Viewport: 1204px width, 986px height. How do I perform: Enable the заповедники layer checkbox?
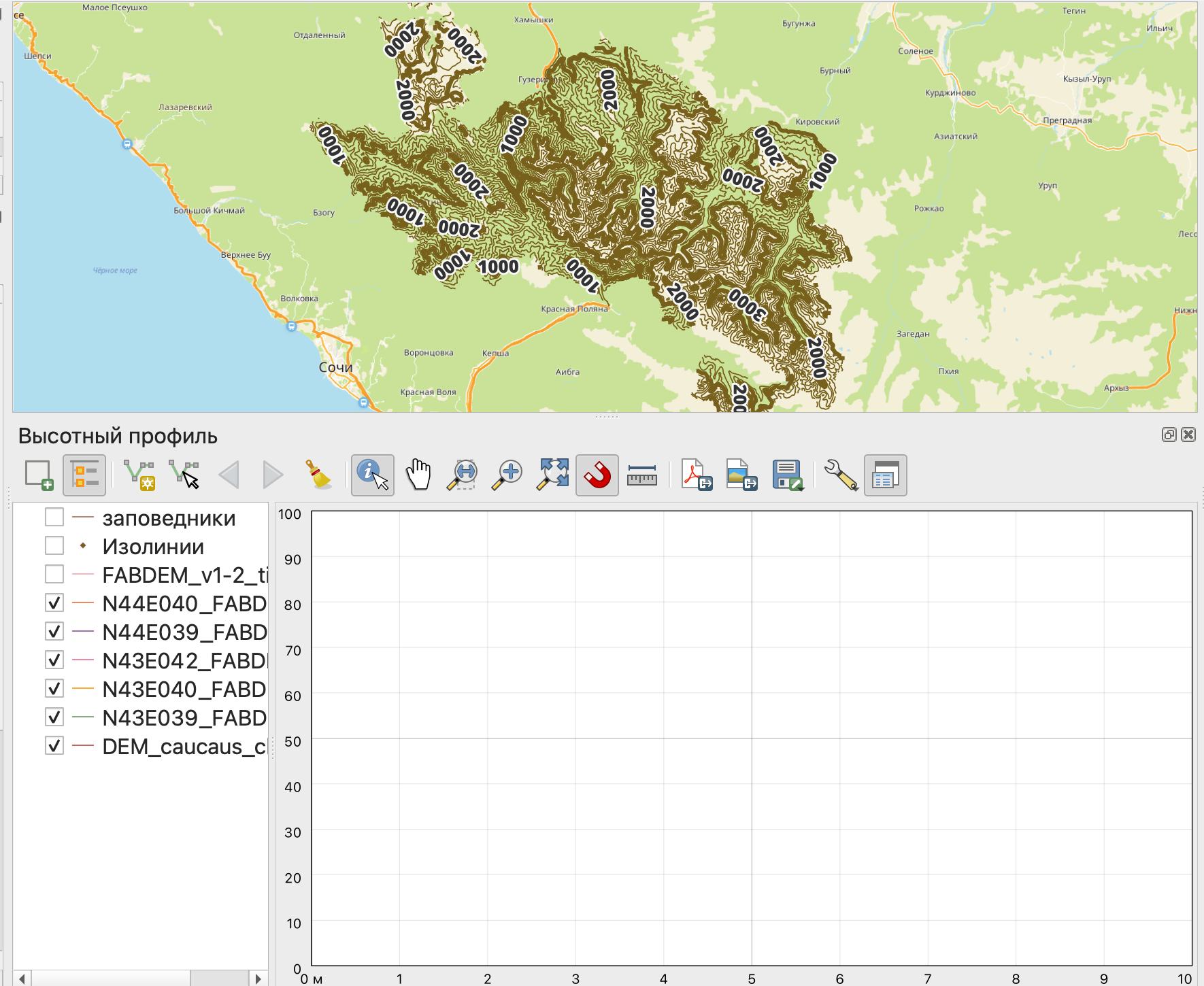(54, 517)
